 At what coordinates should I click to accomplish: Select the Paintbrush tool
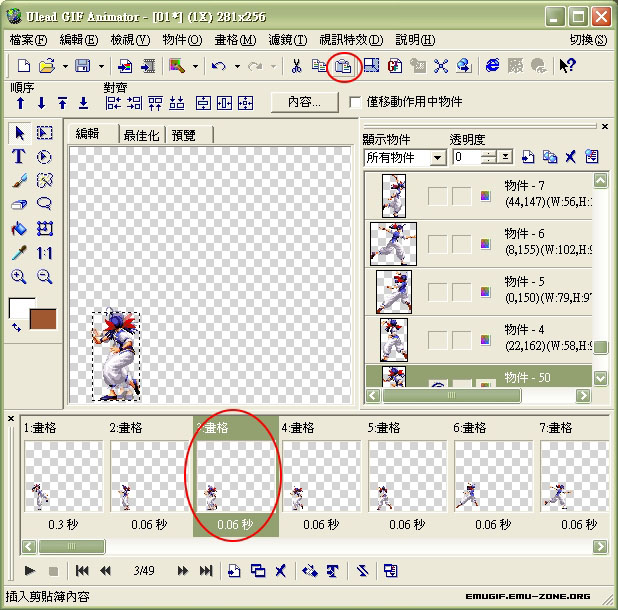coord(19,180)
